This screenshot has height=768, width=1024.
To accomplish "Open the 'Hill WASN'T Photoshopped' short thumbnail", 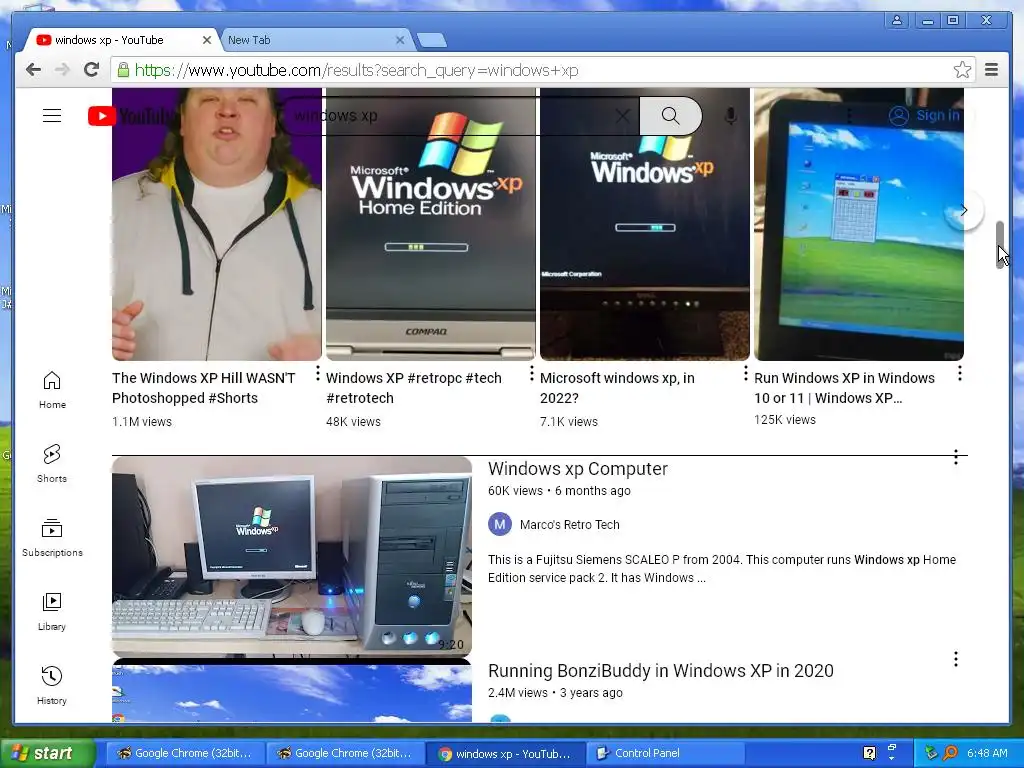I will pos(217,224).
